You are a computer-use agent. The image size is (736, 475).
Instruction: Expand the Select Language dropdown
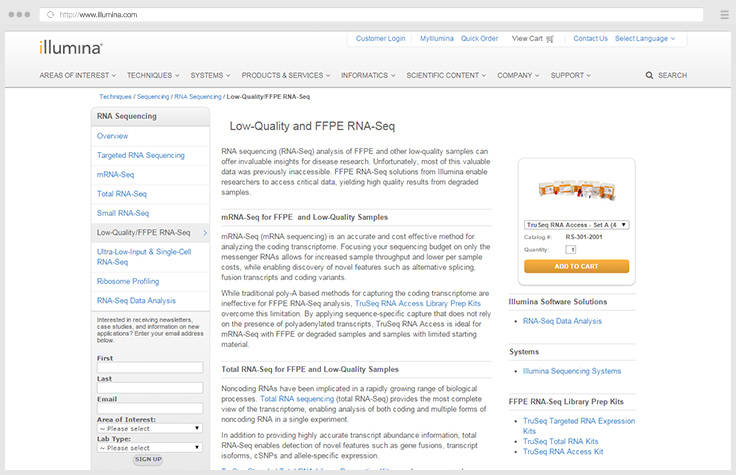click(644, 39)
